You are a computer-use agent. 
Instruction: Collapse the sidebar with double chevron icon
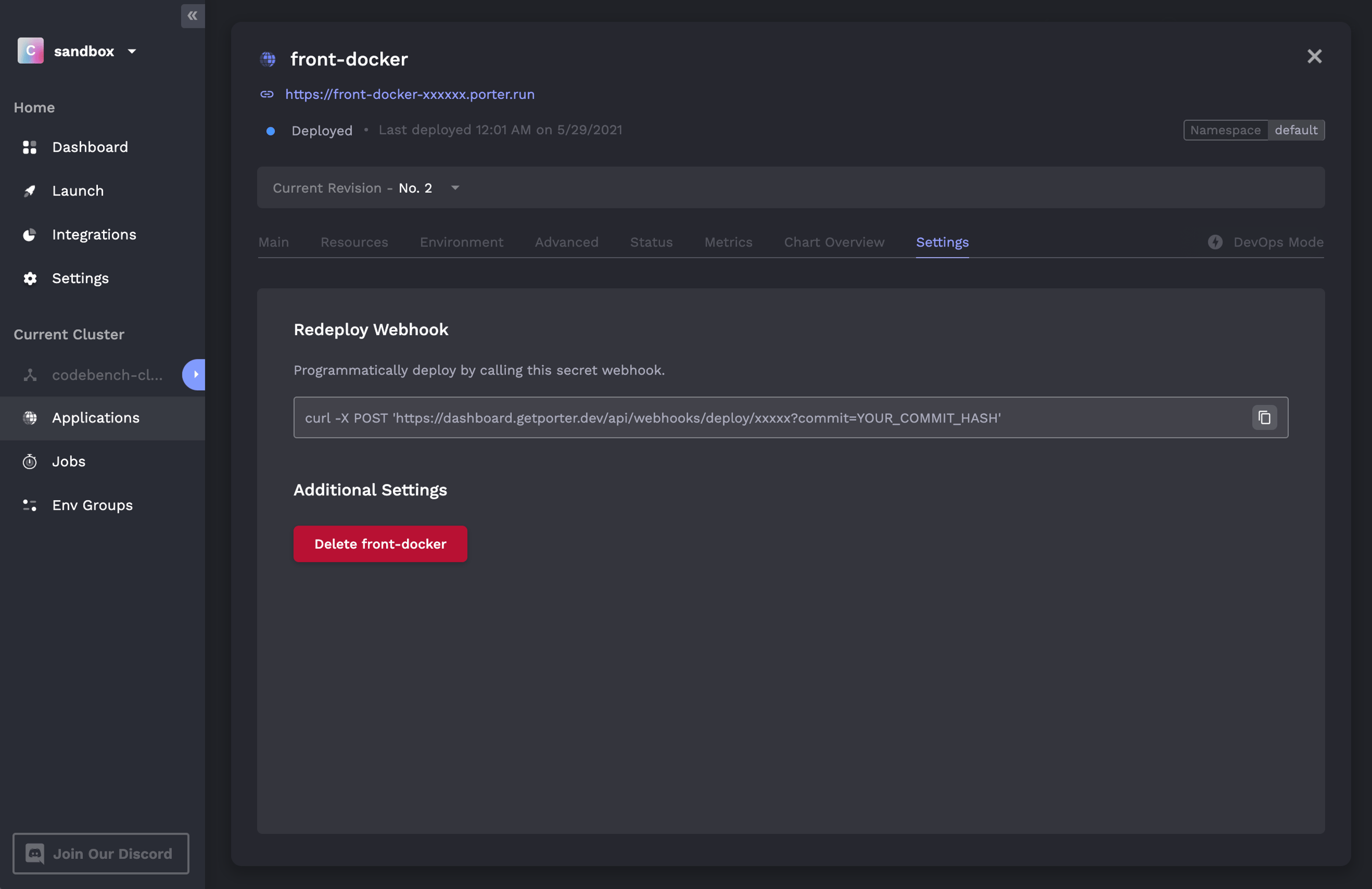coord(192,16)
